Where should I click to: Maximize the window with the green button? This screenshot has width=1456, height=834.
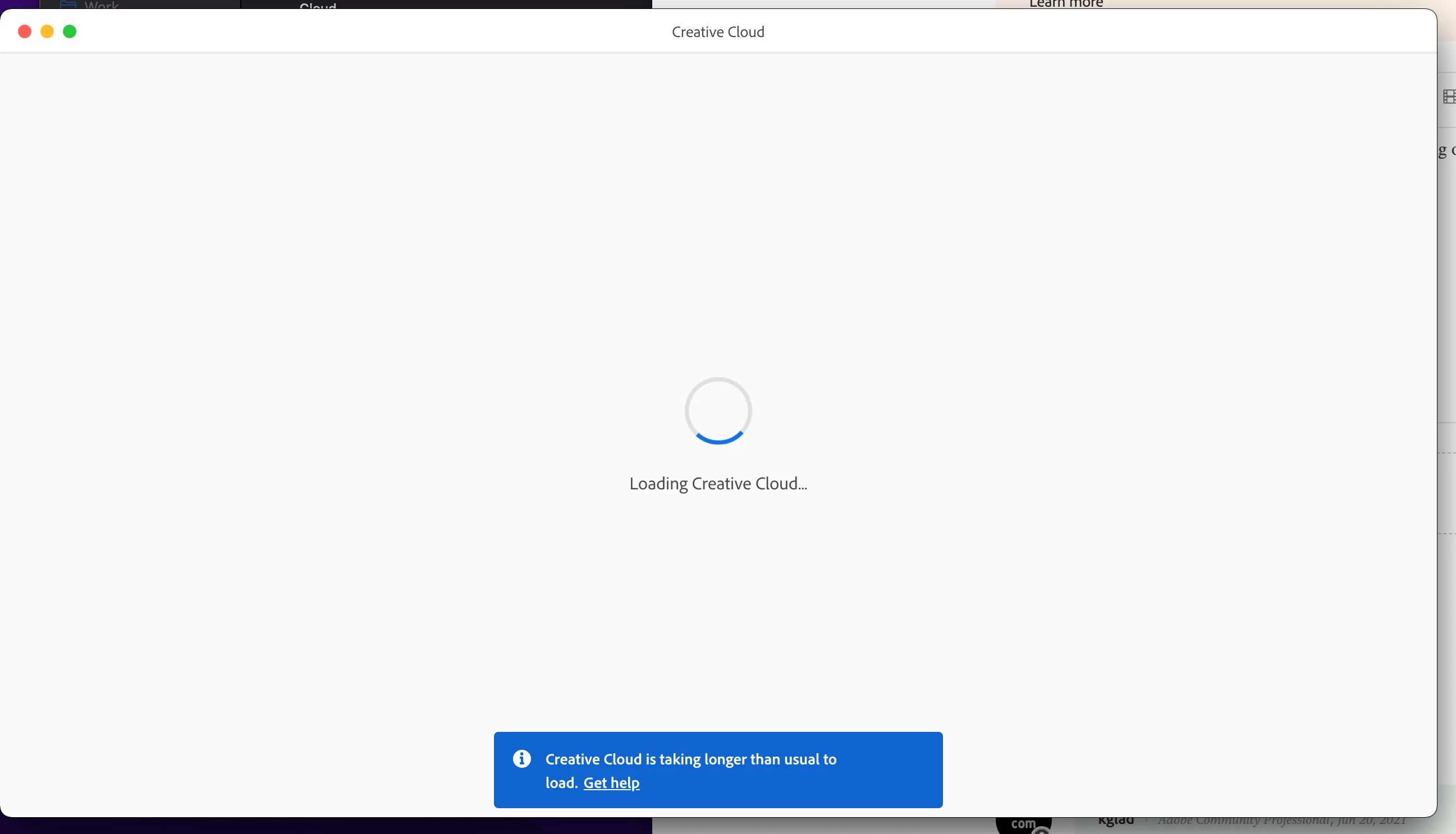click(69, 31)
